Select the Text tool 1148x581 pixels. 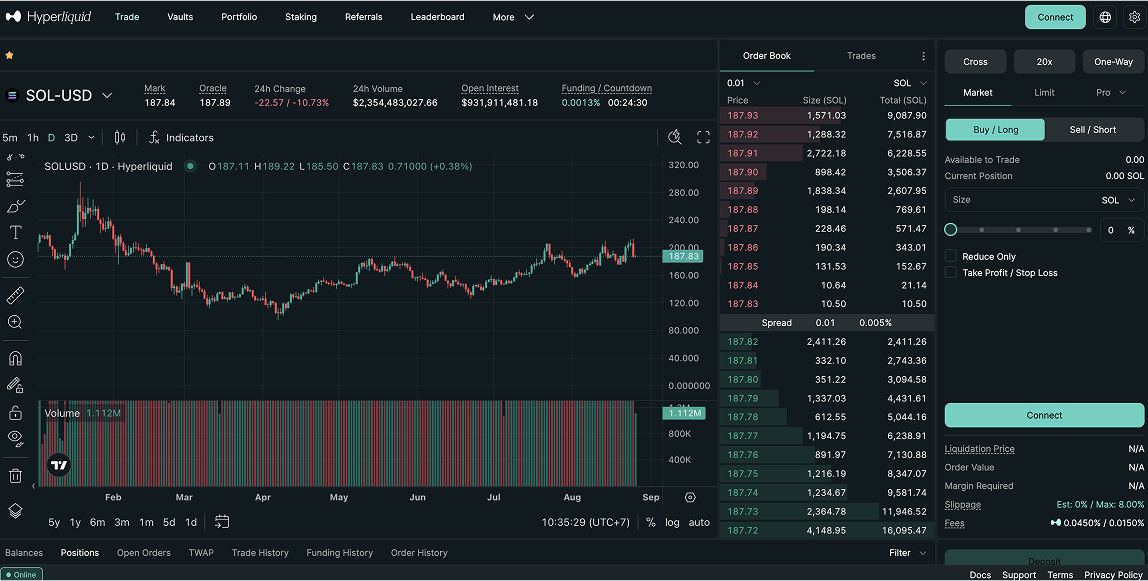point(15,233)
